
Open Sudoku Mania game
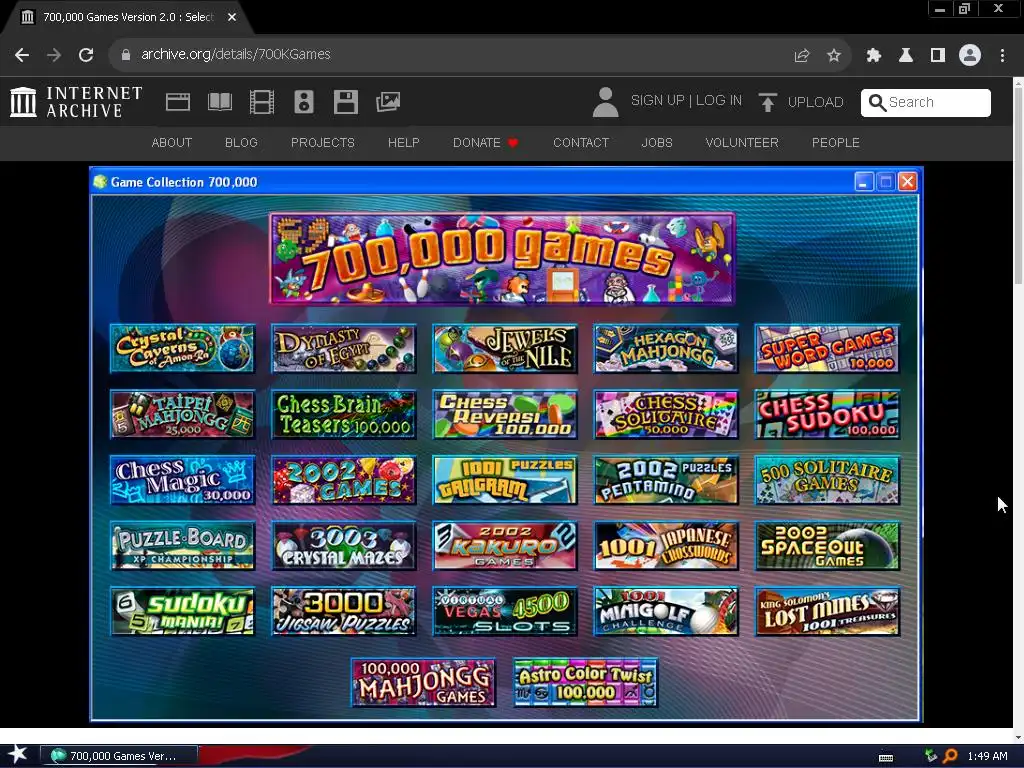click(182, 611)
